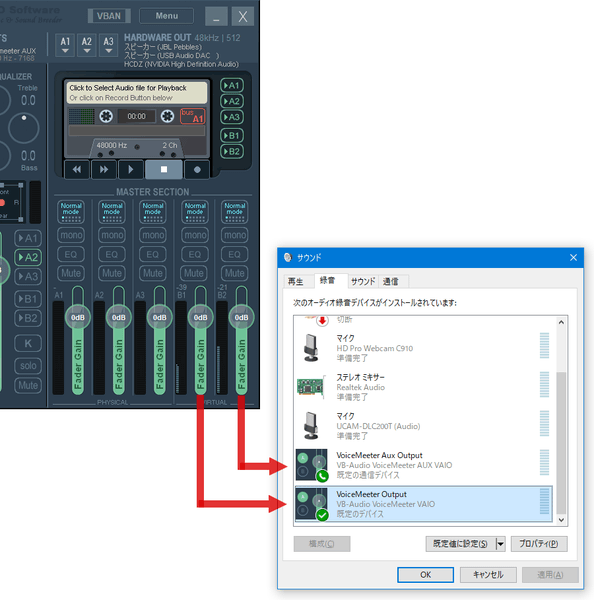
Task: Switch B2 master bus Normal mode
Action: (235, 212)
